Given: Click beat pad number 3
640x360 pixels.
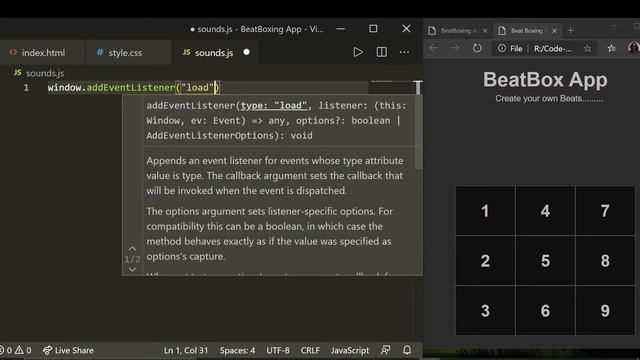Looking at the screenshot, I should click(x=485, y=311).
